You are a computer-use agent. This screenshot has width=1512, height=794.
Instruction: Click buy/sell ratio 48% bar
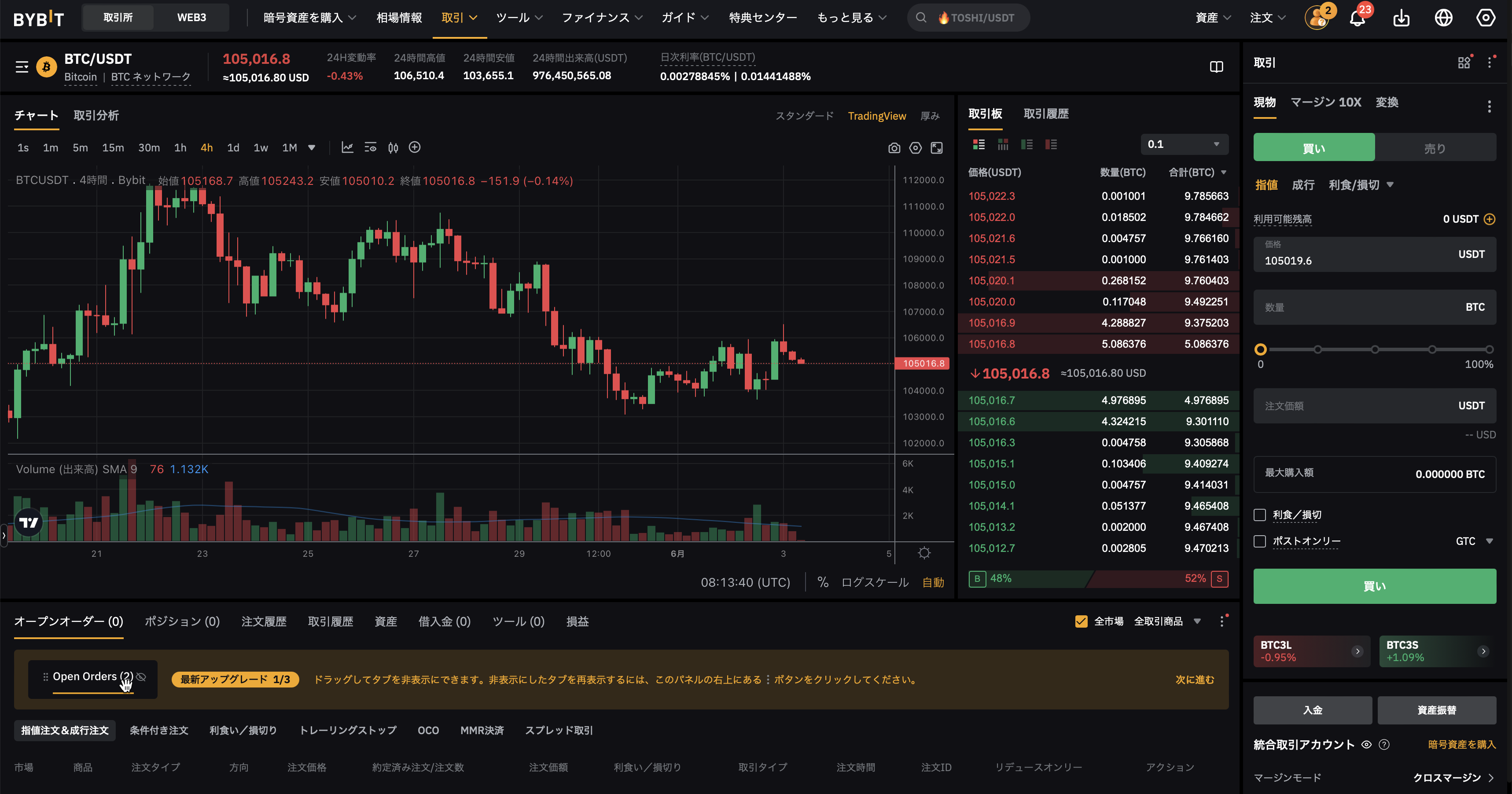tap(1031, 579)
